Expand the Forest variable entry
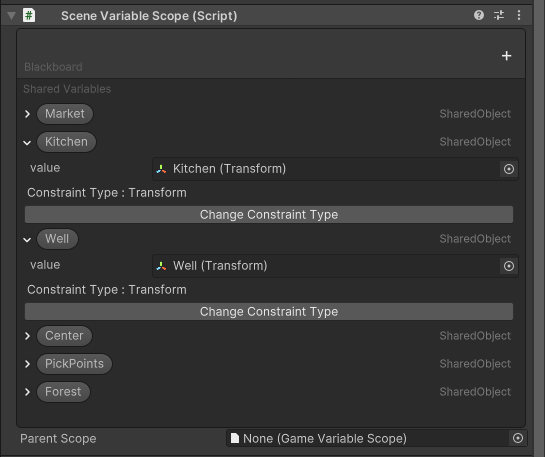Viewport: 545px width, 457px height. click(x=27, y=392)
